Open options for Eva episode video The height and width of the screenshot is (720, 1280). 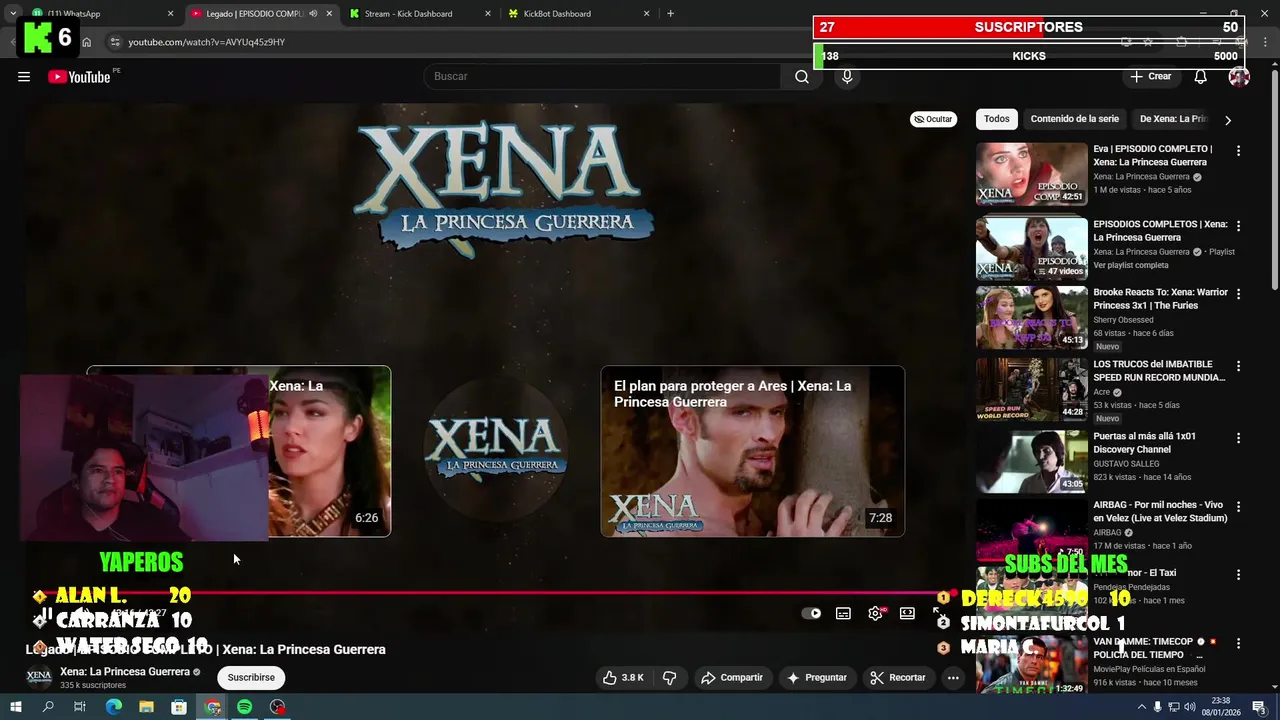pos(1238,151)
